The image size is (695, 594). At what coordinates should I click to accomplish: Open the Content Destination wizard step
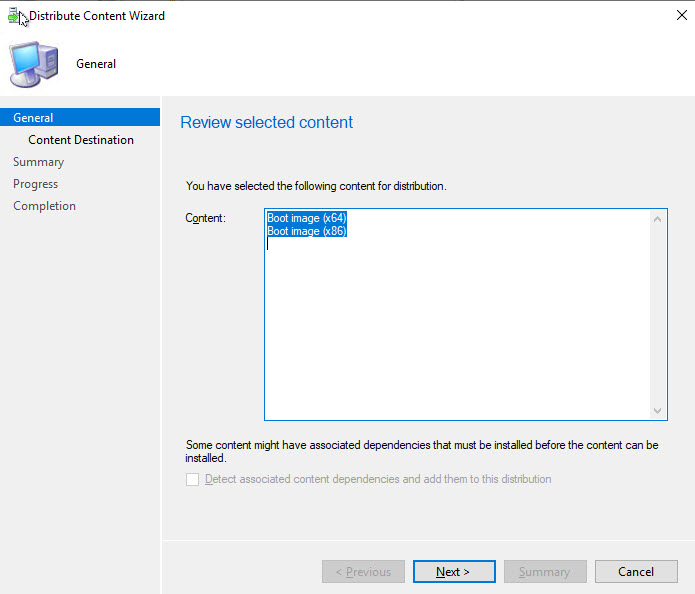tap(81, 140)
